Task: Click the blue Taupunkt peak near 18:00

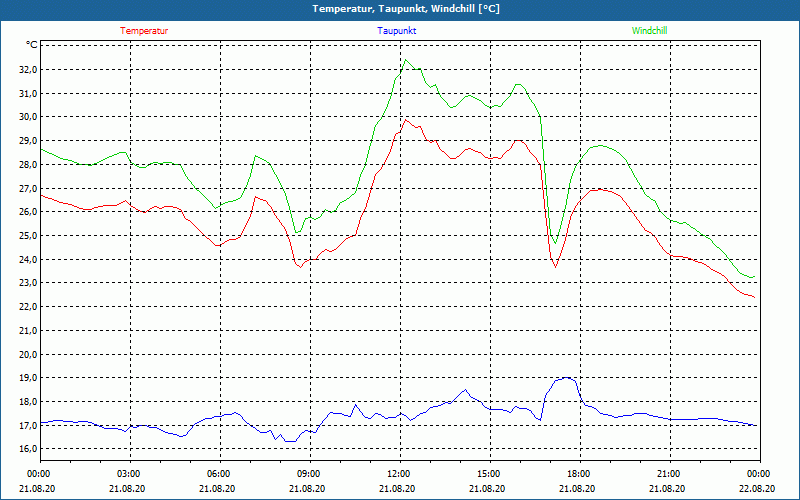Action: [565, 378]
